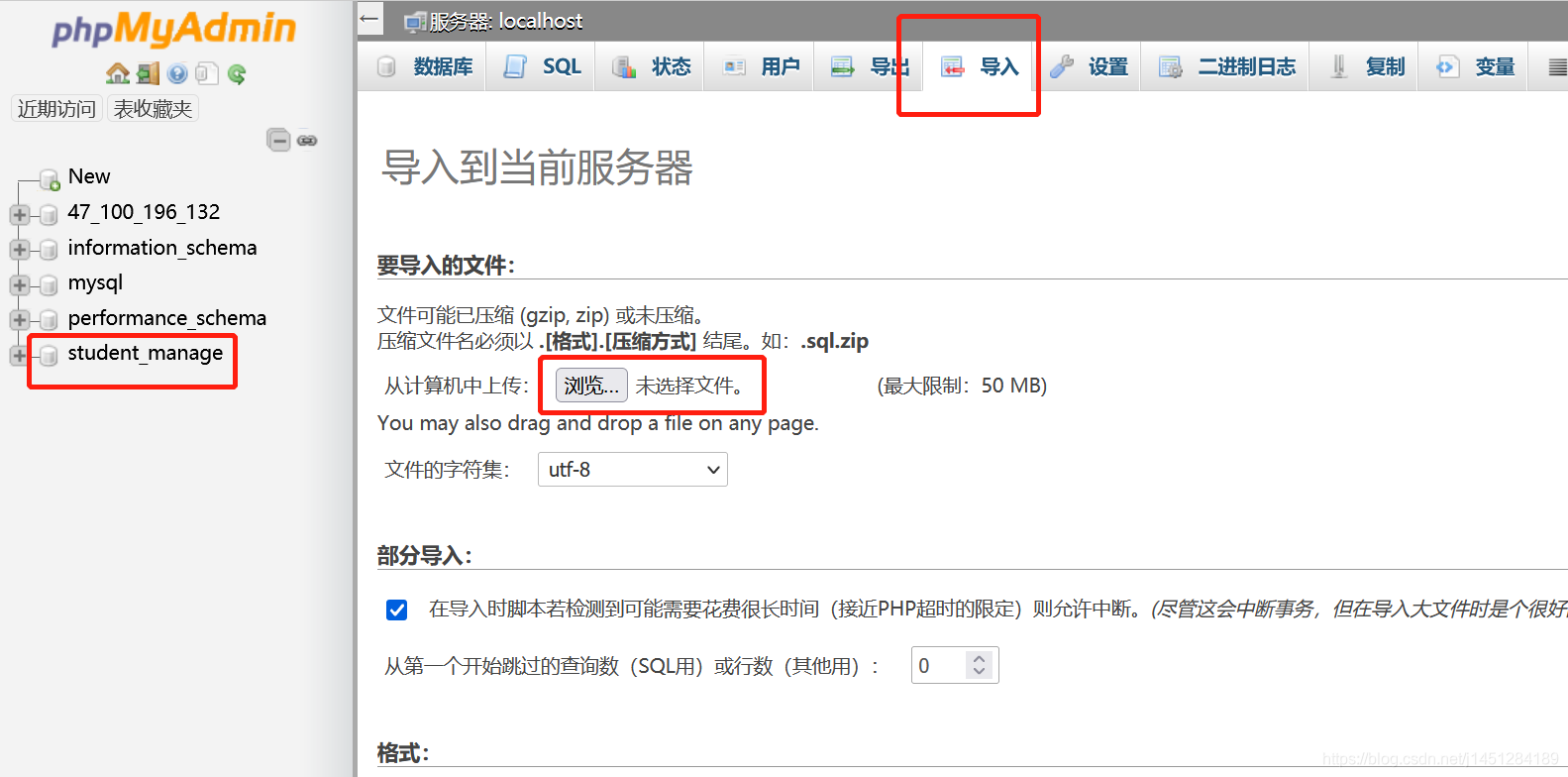Select the performance_schema database
This screenshot has height=777, width=1568.
point(167,318)
